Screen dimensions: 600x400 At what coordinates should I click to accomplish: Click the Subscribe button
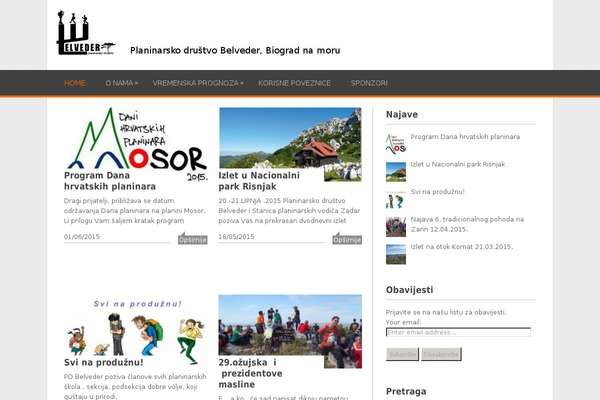point(402,354)
